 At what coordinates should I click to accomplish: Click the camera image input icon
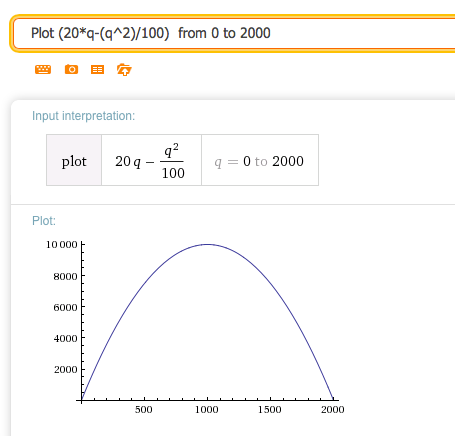71,69
